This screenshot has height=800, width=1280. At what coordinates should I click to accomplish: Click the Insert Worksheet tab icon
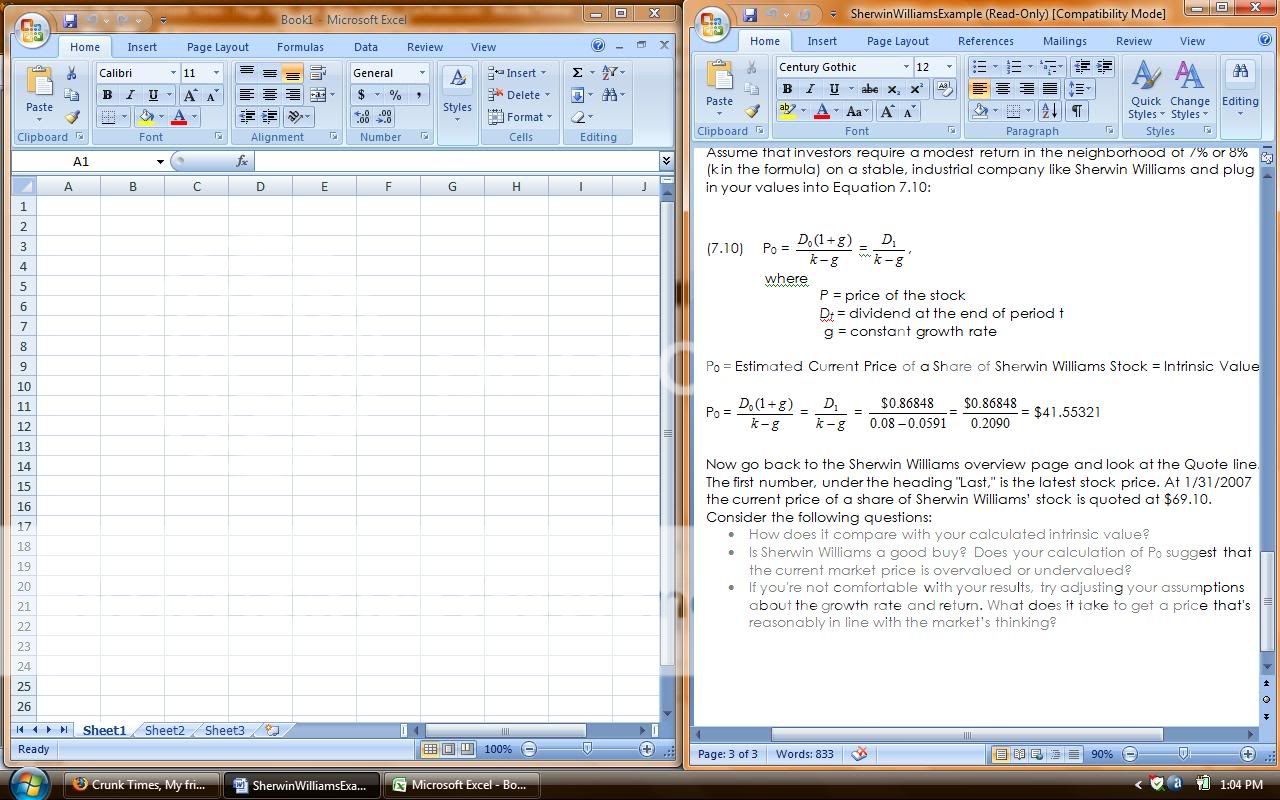pos(271,731)
